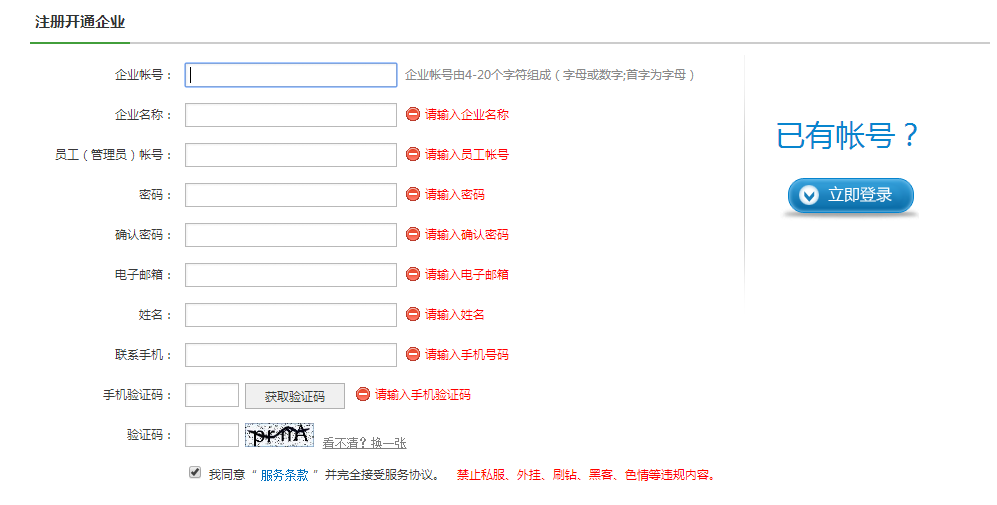Viewport: 997px width, 505px height.
Task: Click the 员工（管理员）帐号 input field
Action: click(x=291, y=155)
